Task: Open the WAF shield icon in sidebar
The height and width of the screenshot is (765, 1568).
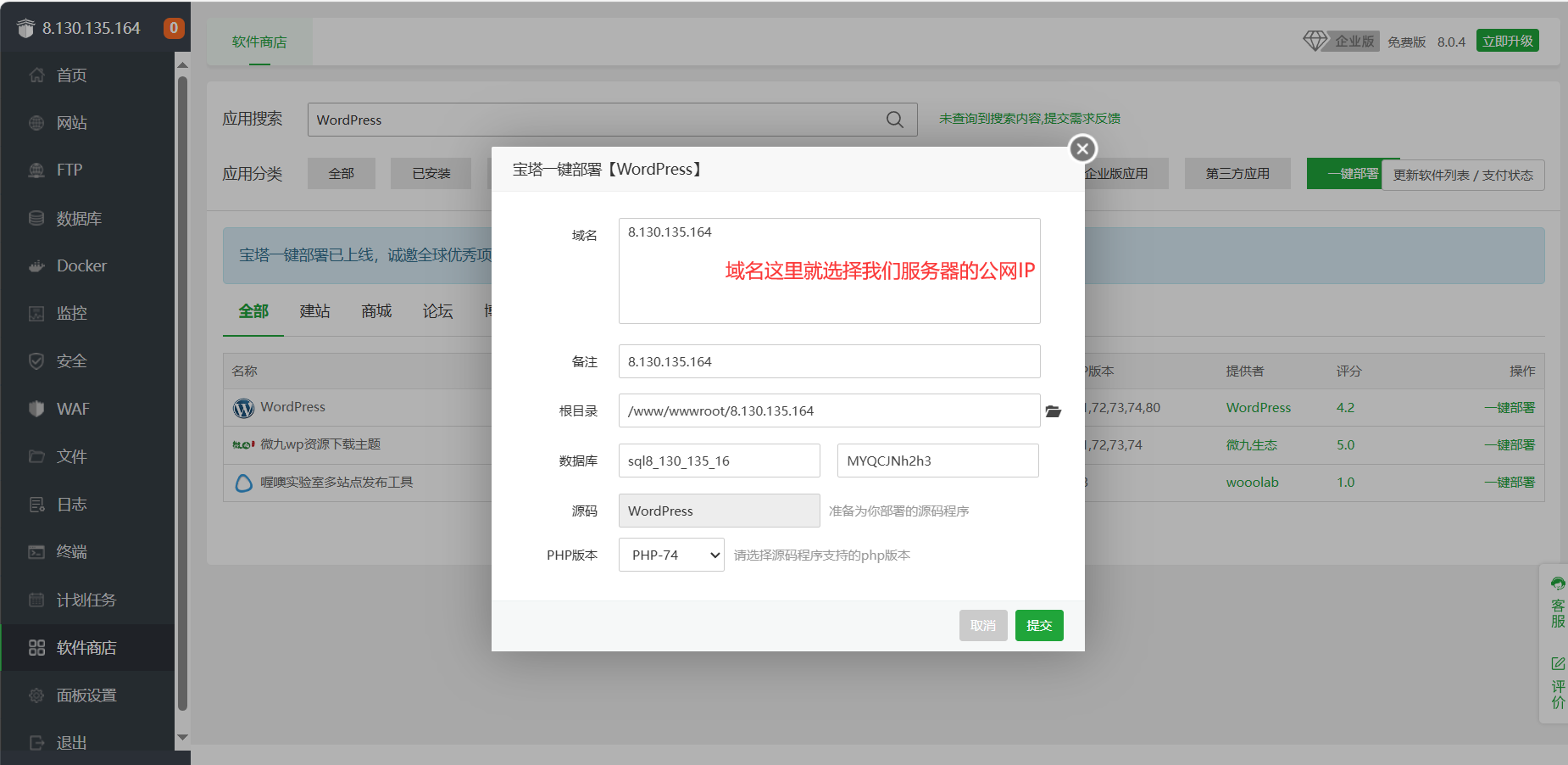Action: pyautogui.click(x=36, y=409)
